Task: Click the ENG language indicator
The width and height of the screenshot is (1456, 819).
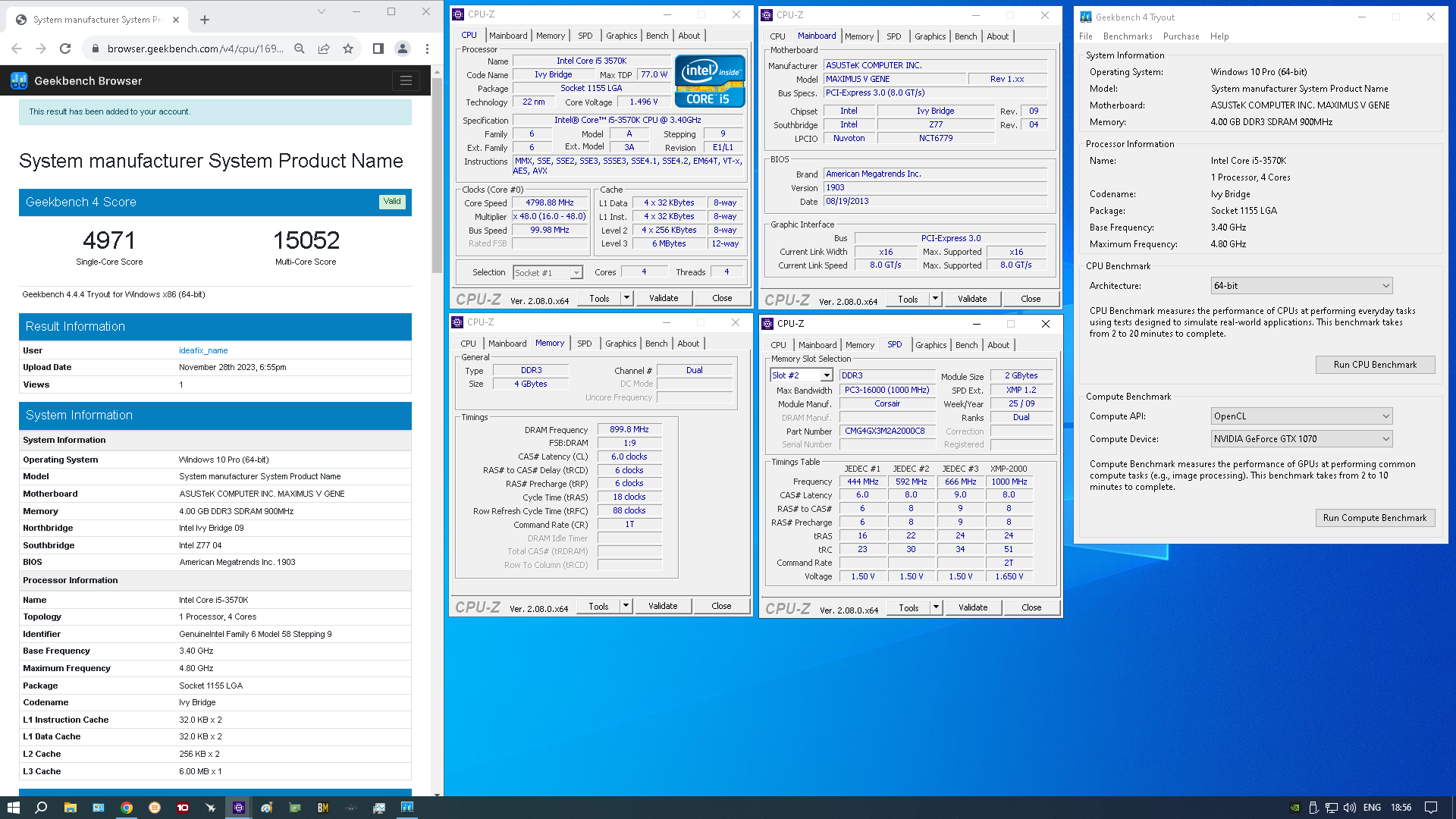Action: (1372, 808)
